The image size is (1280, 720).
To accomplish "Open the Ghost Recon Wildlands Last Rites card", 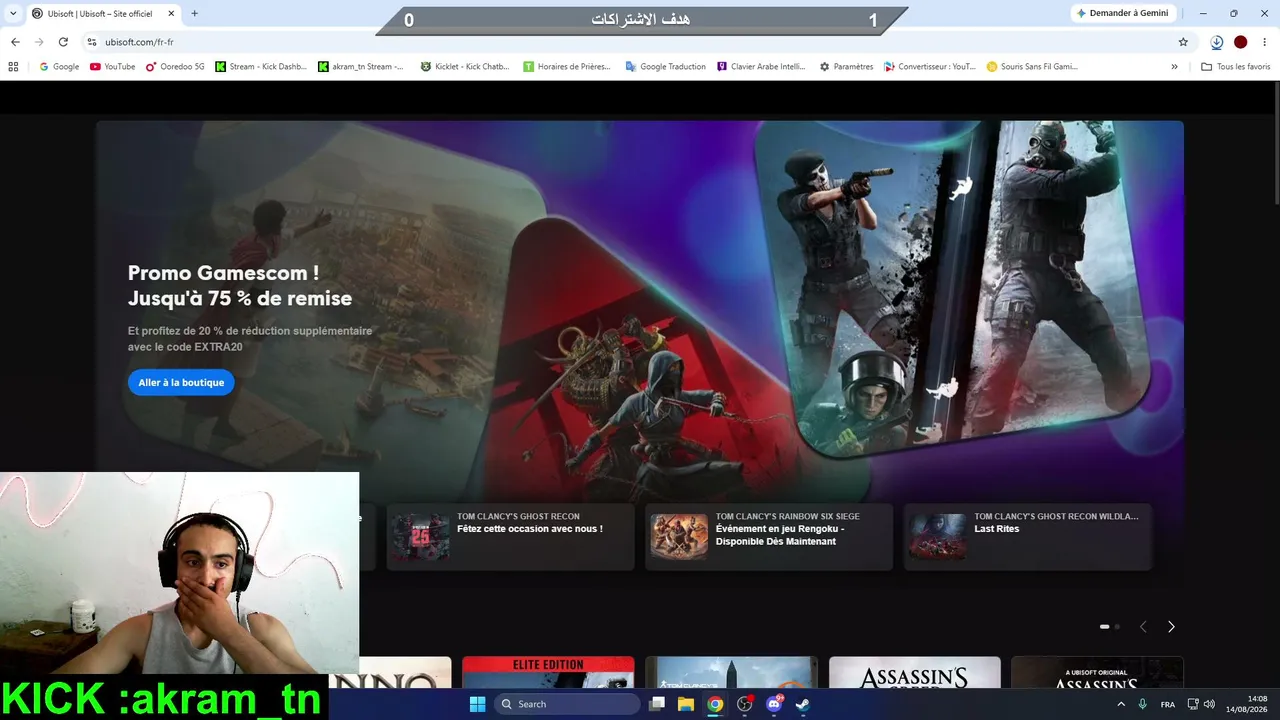I will [1028, 537].
